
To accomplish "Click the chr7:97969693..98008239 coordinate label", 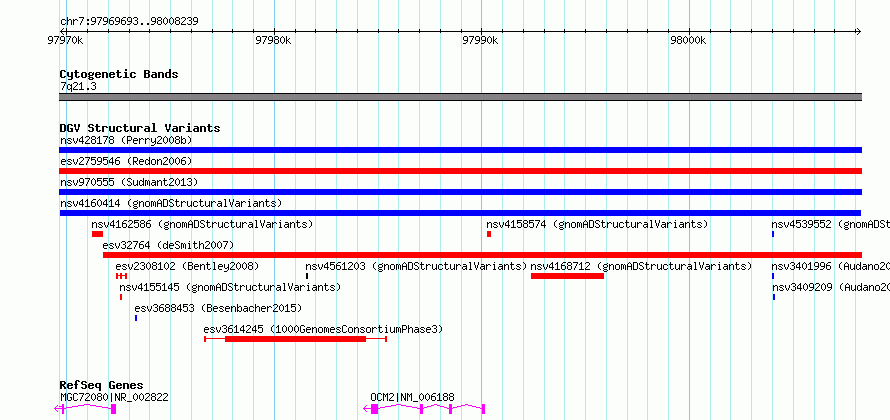I will [129, 22].
